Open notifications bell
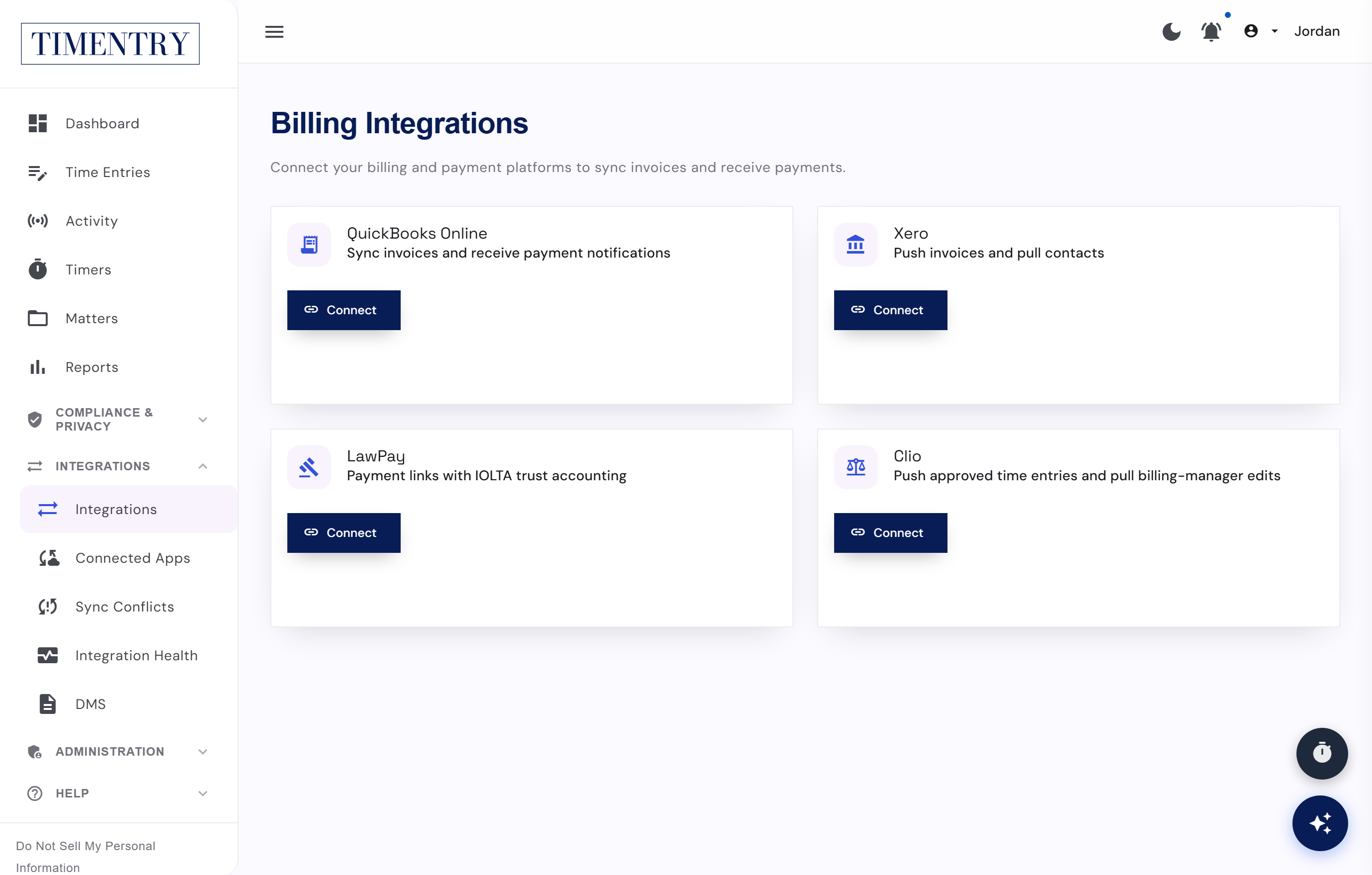Image resolution: width=1372 pixels, height=875 pixels. 1211,31
